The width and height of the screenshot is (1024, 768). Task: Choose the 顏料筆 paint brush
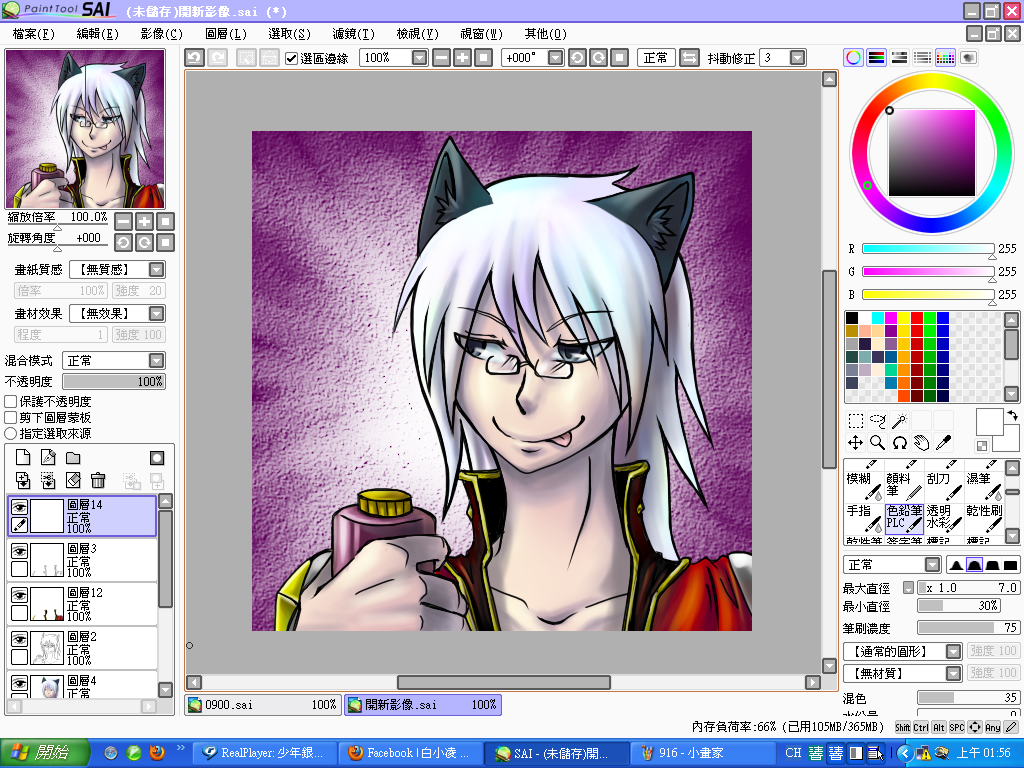pyautogui.click(x=904, y=486)
